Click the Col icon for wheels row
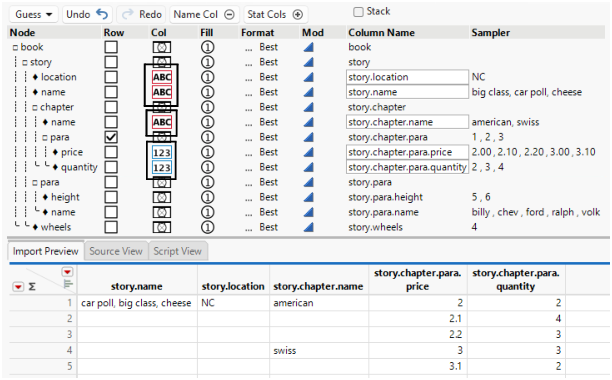 [162, 227]
